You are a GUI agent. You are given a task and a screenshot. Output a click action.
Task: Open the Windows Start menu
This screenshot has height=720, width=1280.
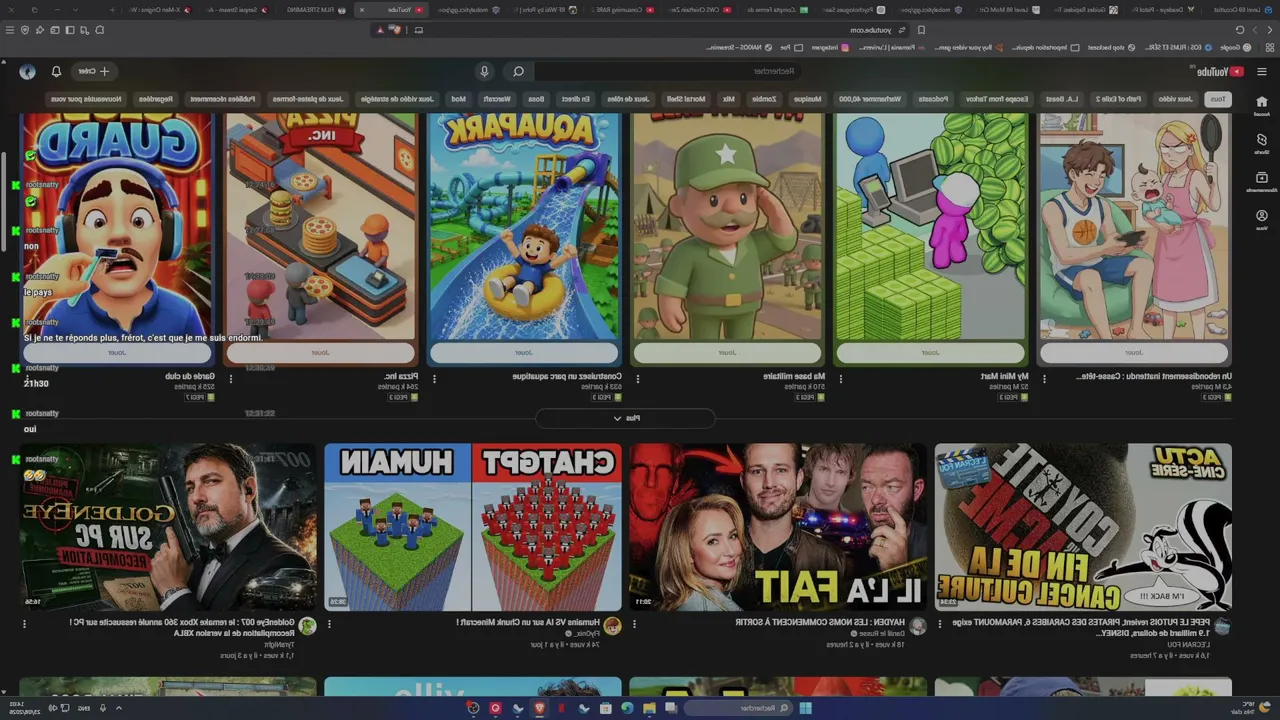coord(805,708)
